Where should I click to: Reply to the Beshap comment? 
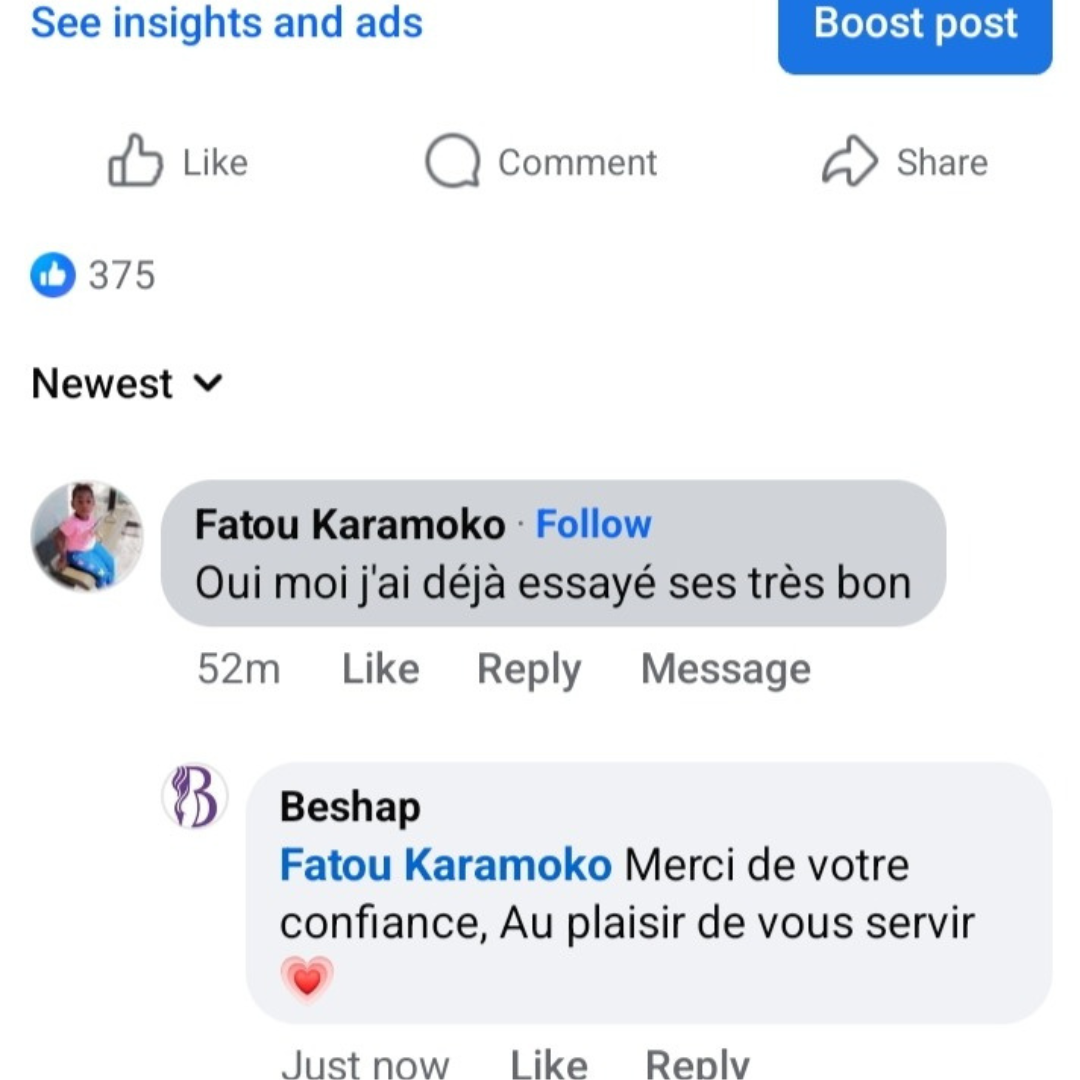click(697, 1064)
